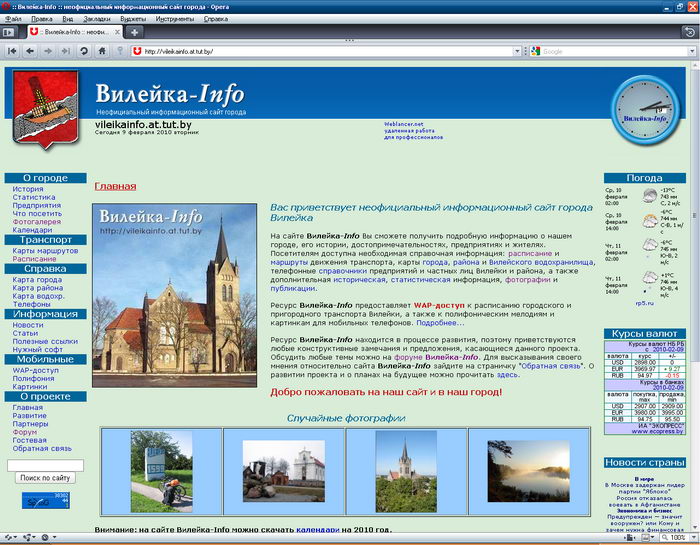Open the address bar history dropdown
The width and height of the screenshot is (700, 545).
pyautogui.click(x=517, y=51)
